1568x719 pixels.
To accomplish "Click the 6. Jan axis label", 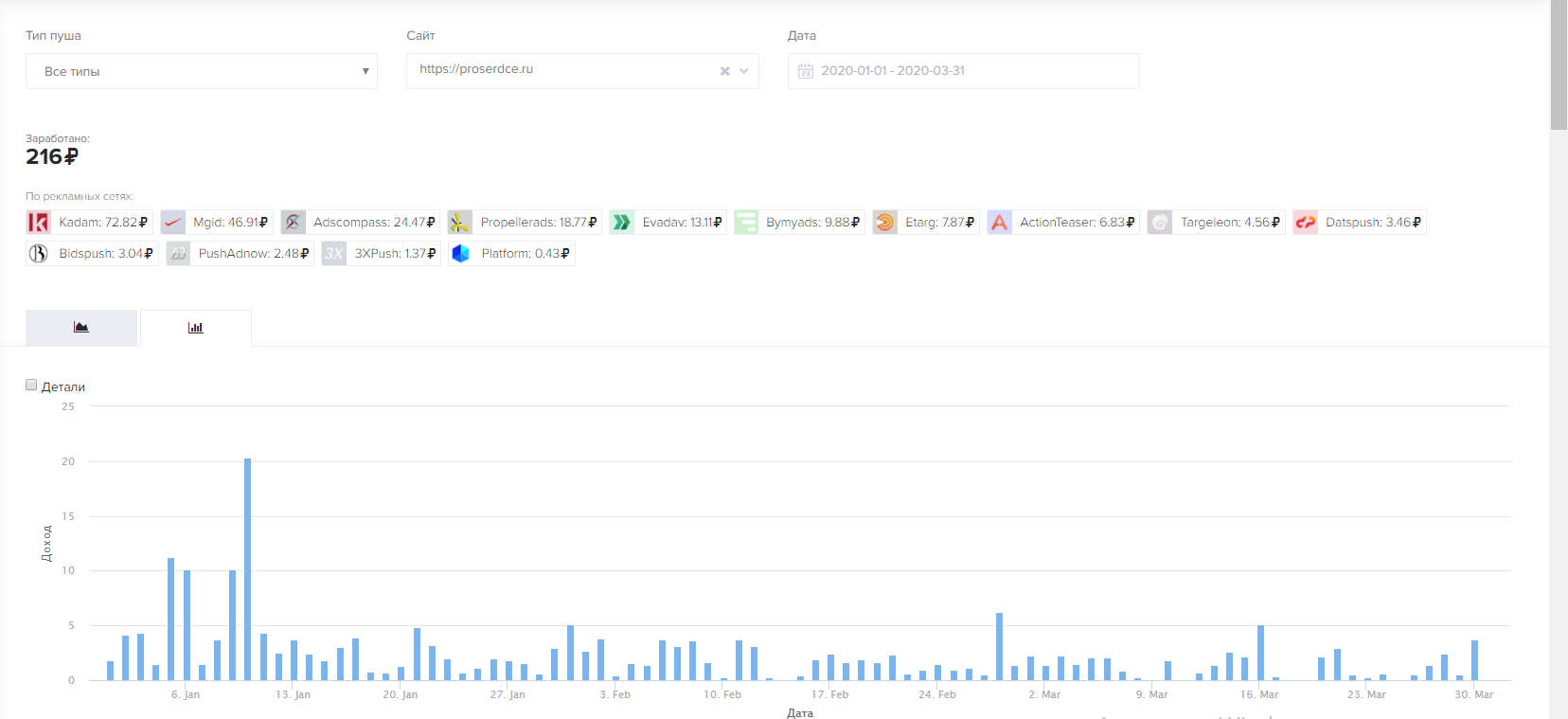I will coord(186,694).
